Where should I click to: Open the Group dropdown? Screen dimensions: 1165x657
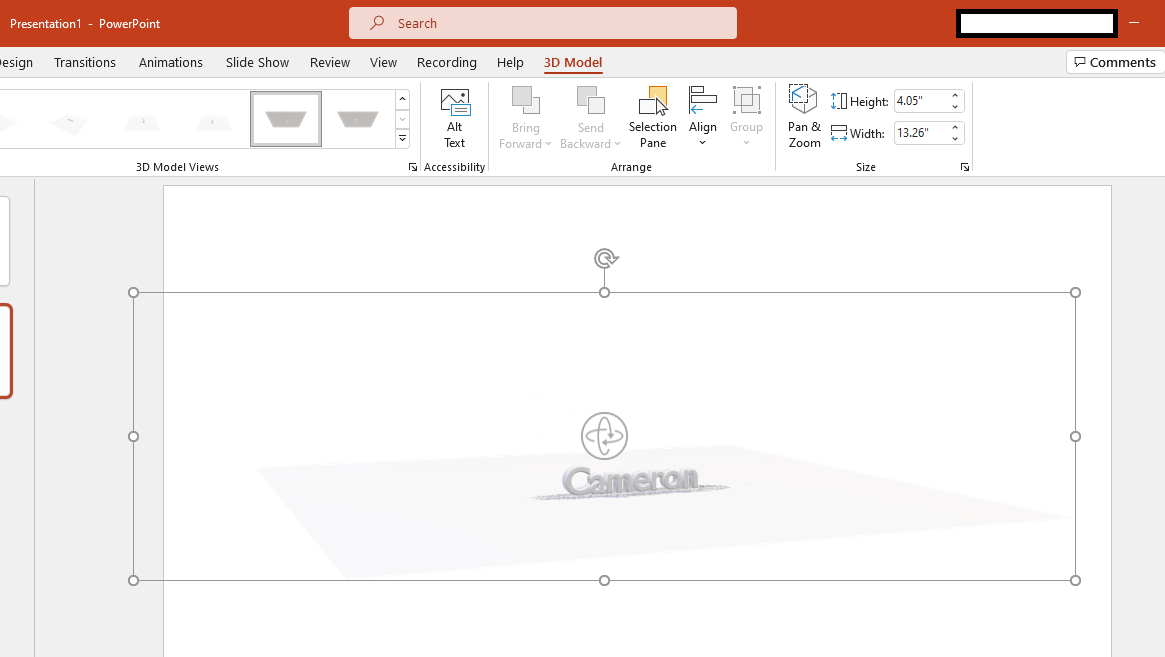coord(746,117)
